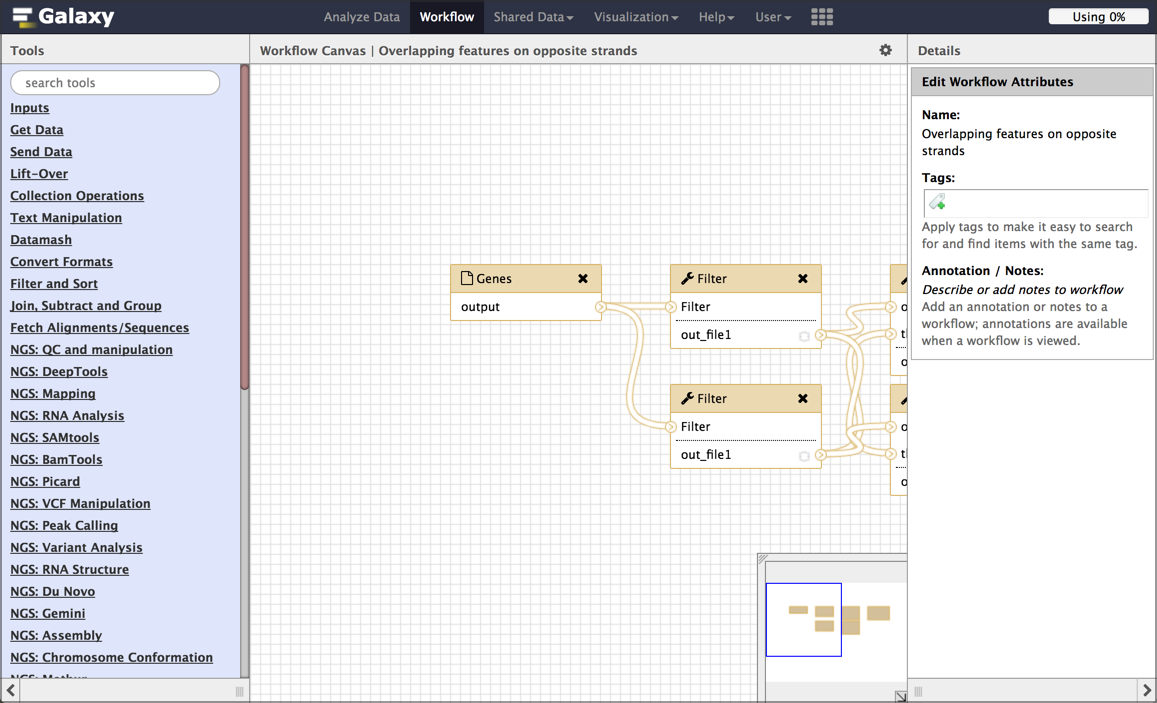This screenshot has height=703, width=1157.
Task: Select the Workflow tab
Action: point(447,17)
